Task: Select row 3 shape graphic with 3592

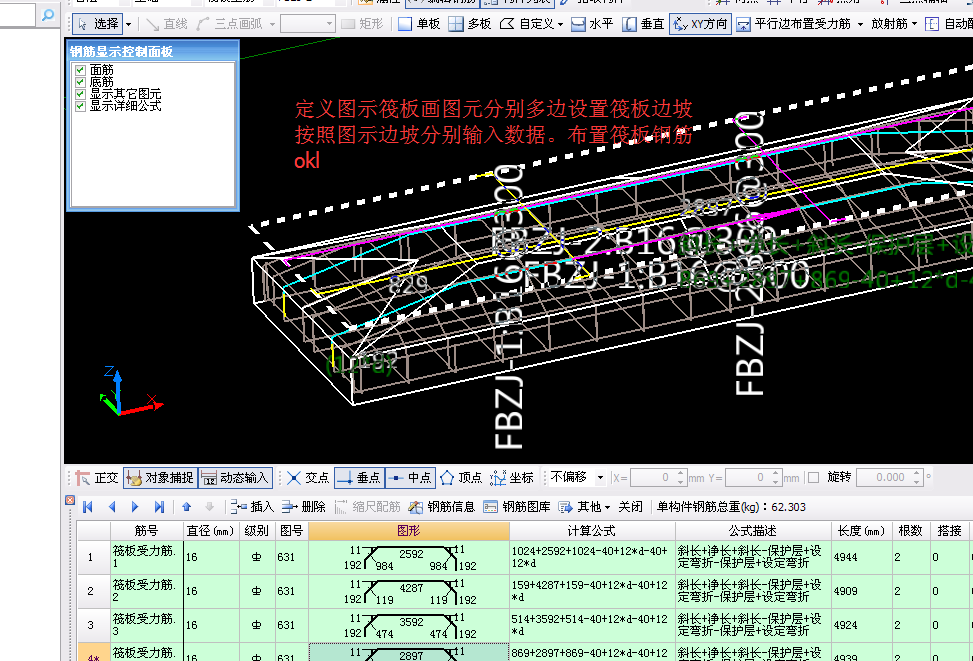Action: [409, 626]
